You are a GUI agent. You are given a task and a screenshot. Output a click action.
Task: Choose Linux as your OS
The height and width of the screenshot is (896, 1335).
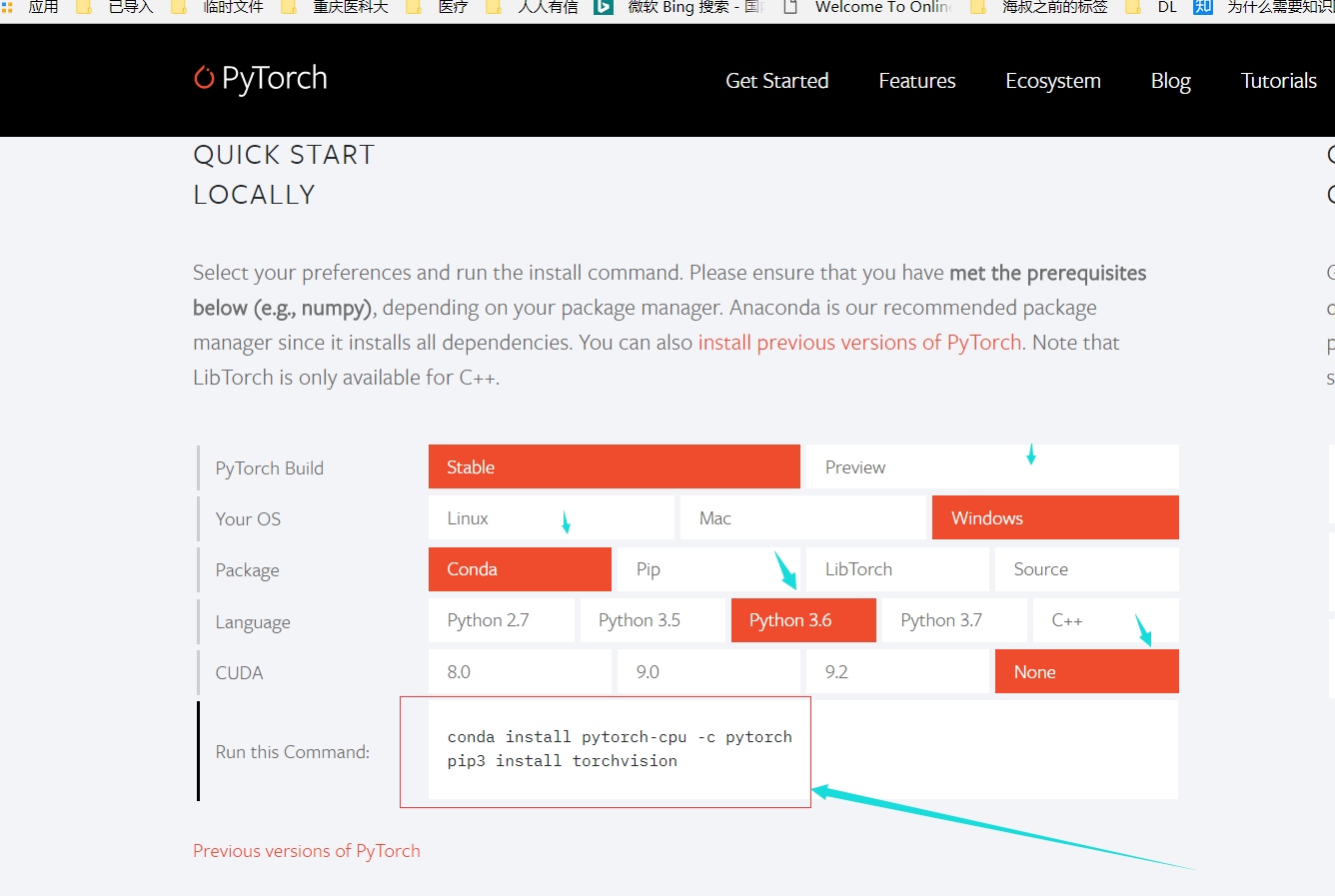click(552, 517)
